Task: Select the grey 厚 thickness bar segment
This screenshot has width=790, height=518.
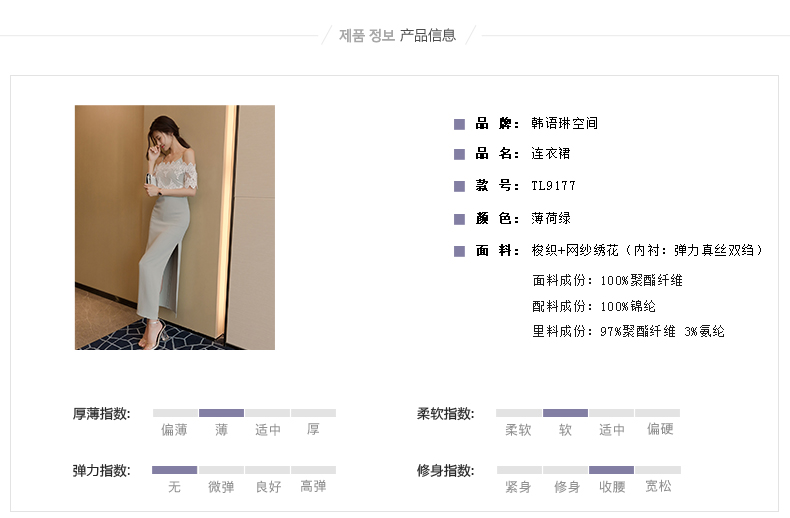Action: pyautogui.click(x=313, y=413)
